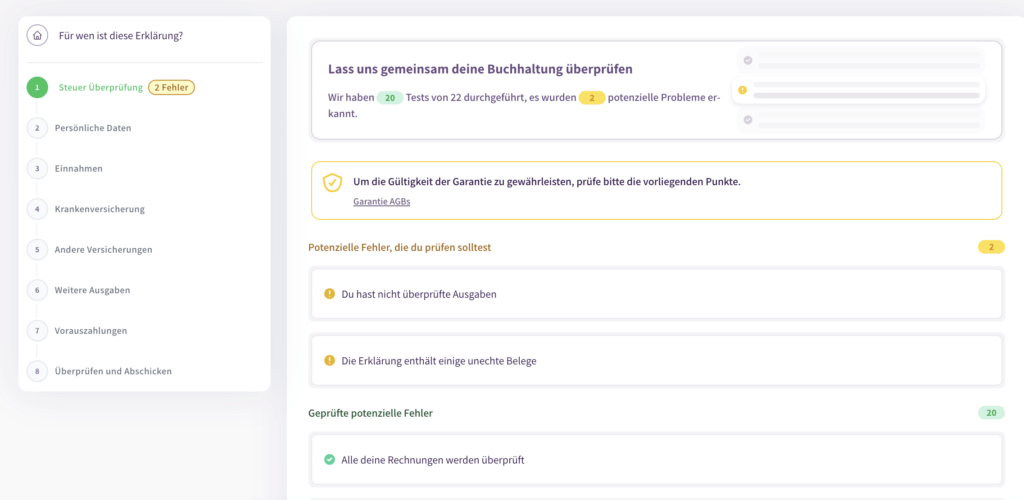Open Überprüfen und Abschicken step
This screenshot has width=1024, height=500.
pyautogui.click(x=113, y=371)
